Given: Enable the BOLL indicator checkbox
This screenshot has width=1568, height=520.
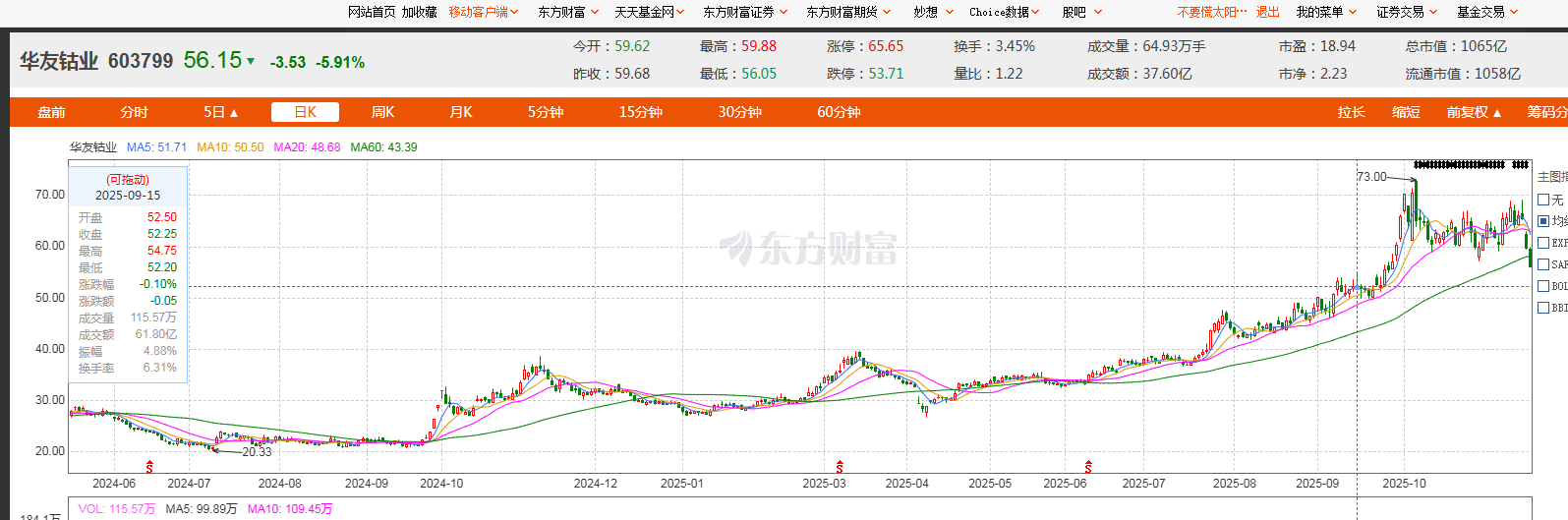Looking at the screenshot, I should tap(1543, 286).
